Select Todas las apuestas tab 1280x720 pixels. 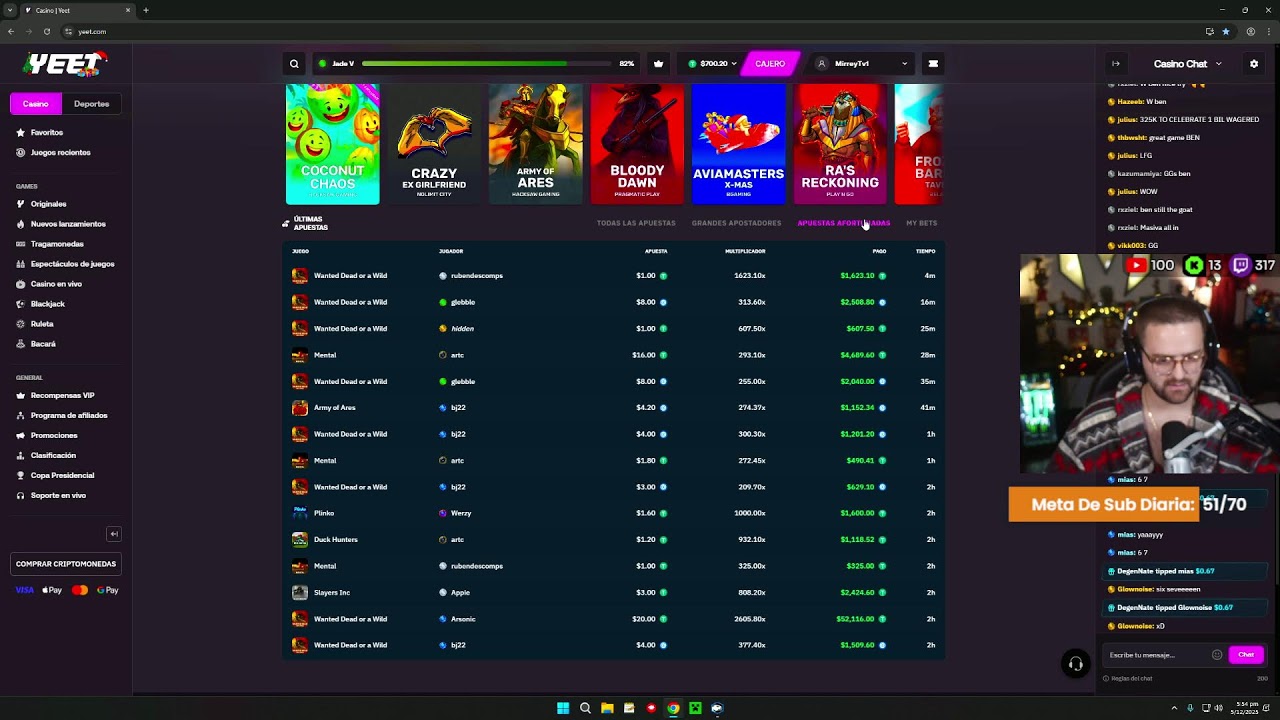point(636,223)
